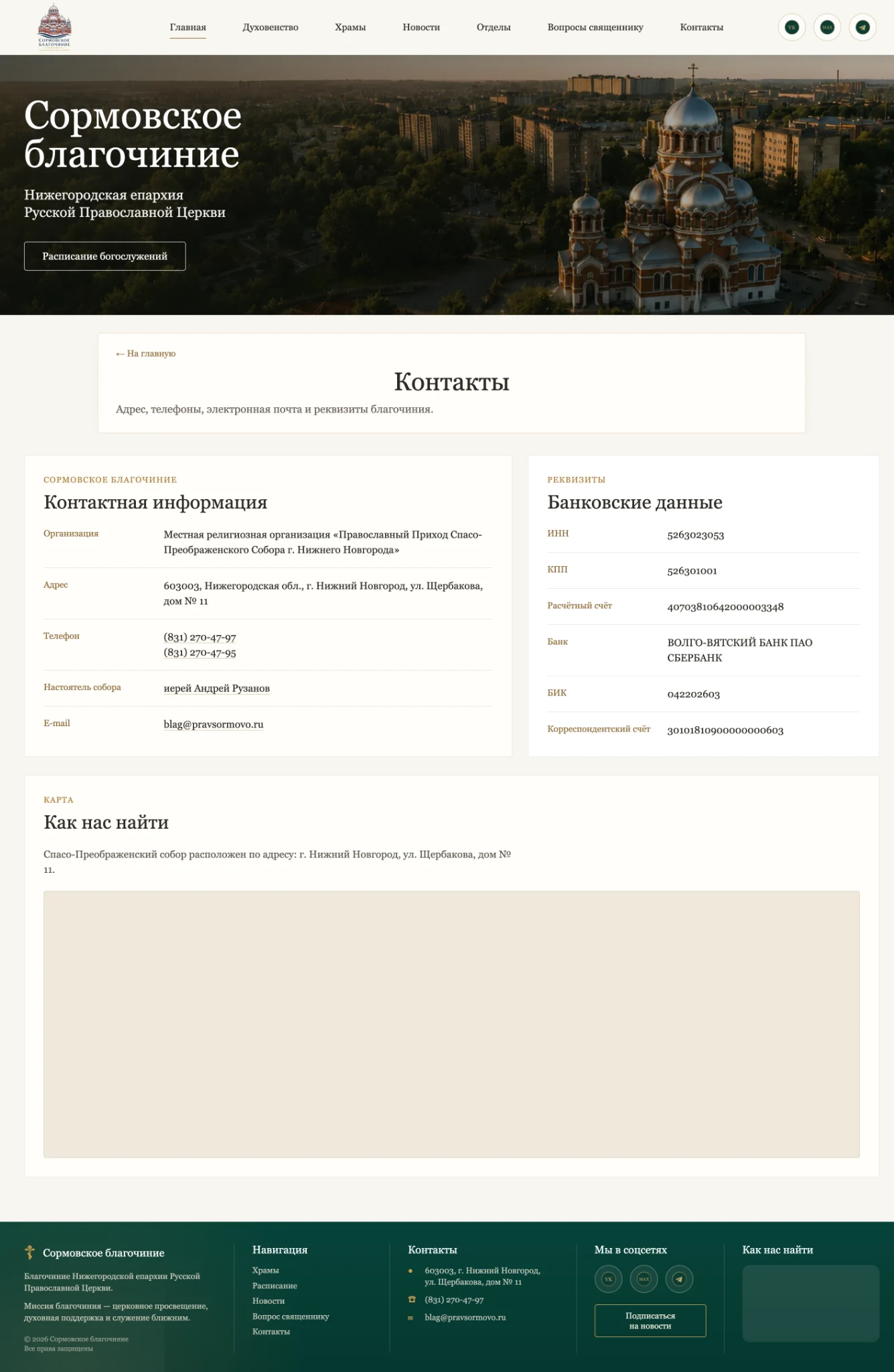Click the footer VK social icon
This screenshot has height=1372, width=894.
click(x=608, y=1279)
